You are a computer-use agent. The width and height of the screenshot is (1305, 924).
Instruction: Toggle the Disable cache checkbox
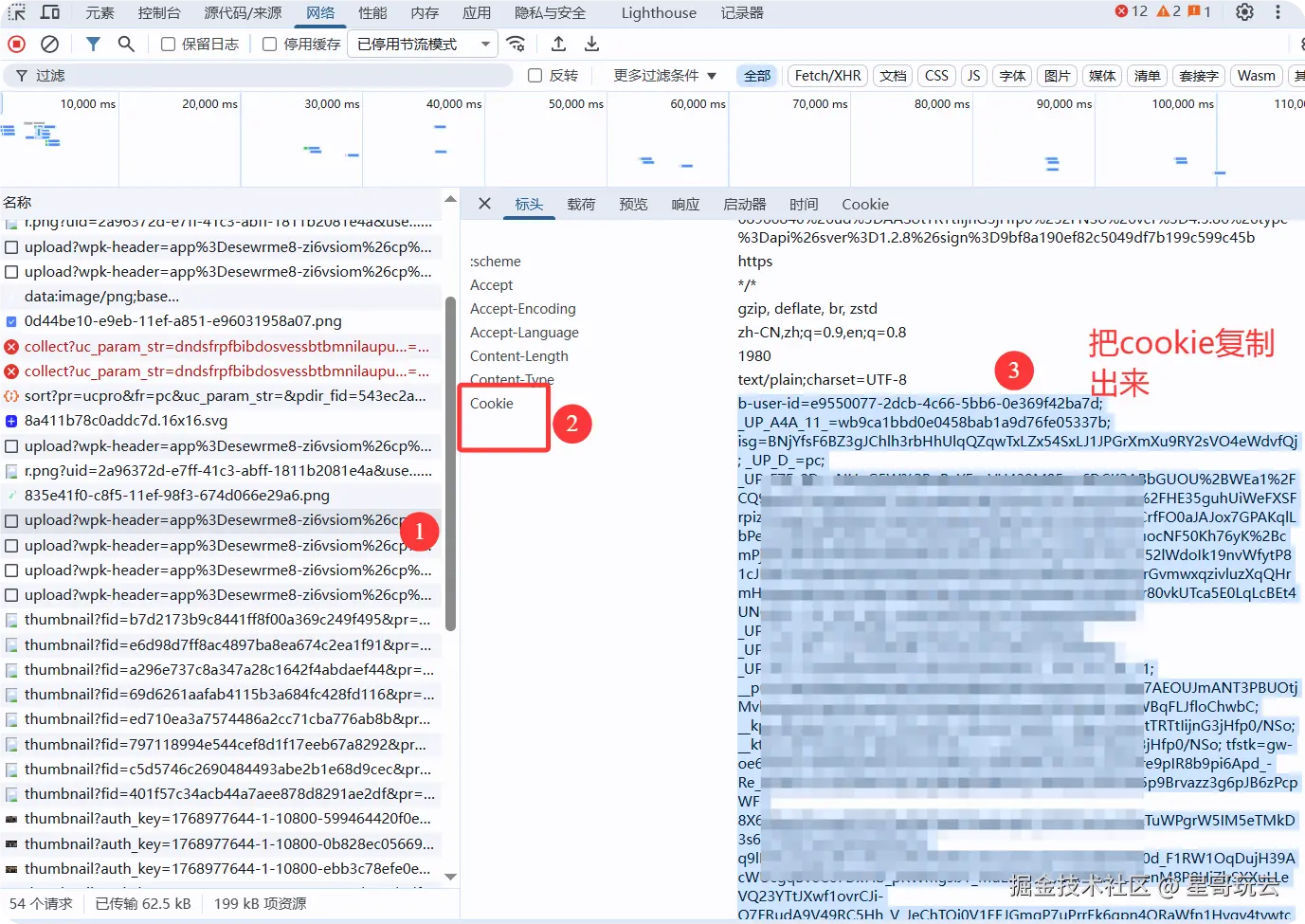pyautogui.click(x=269, y=44)
